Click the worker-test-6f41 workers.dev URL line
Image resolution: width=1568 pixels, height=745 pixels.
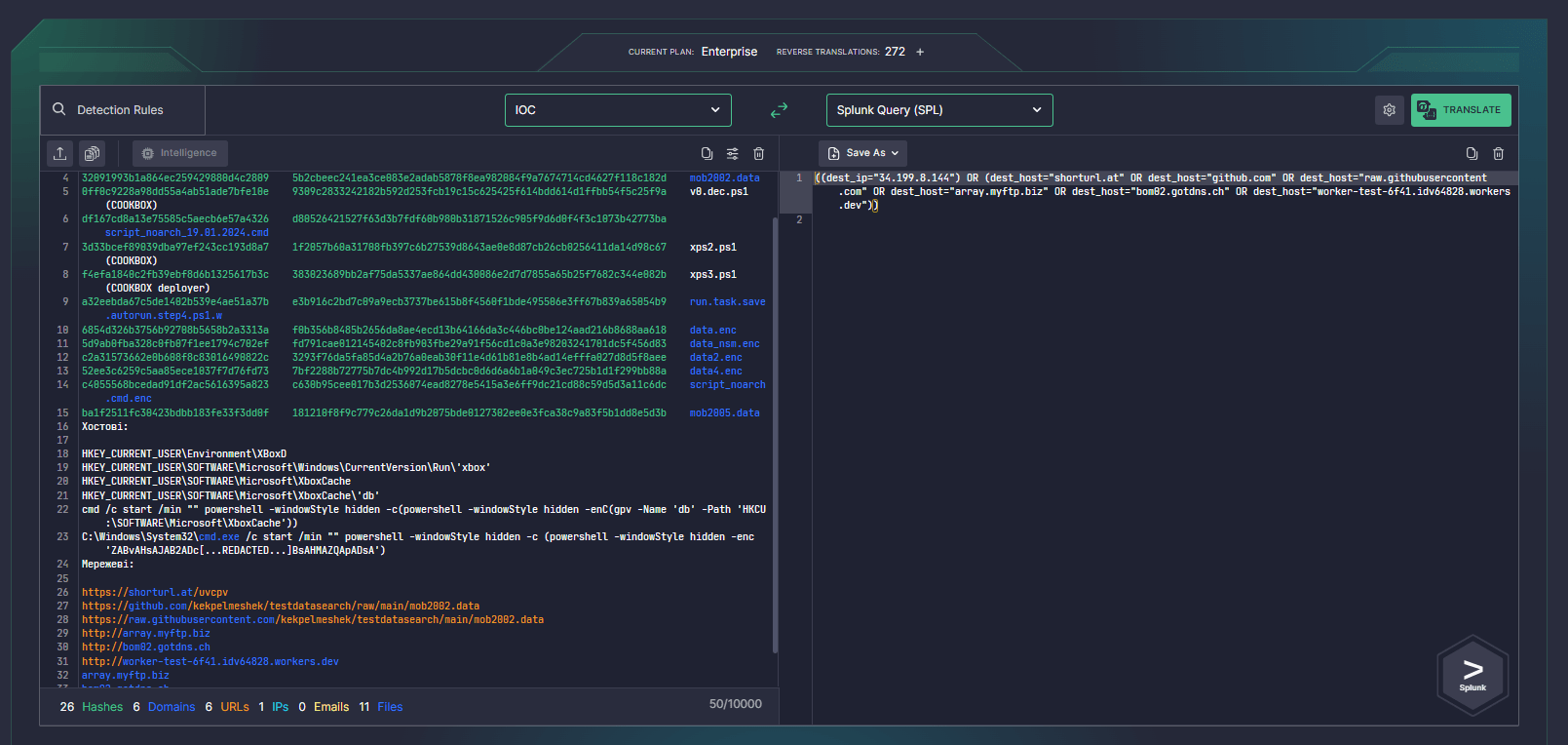click(210, 661)
